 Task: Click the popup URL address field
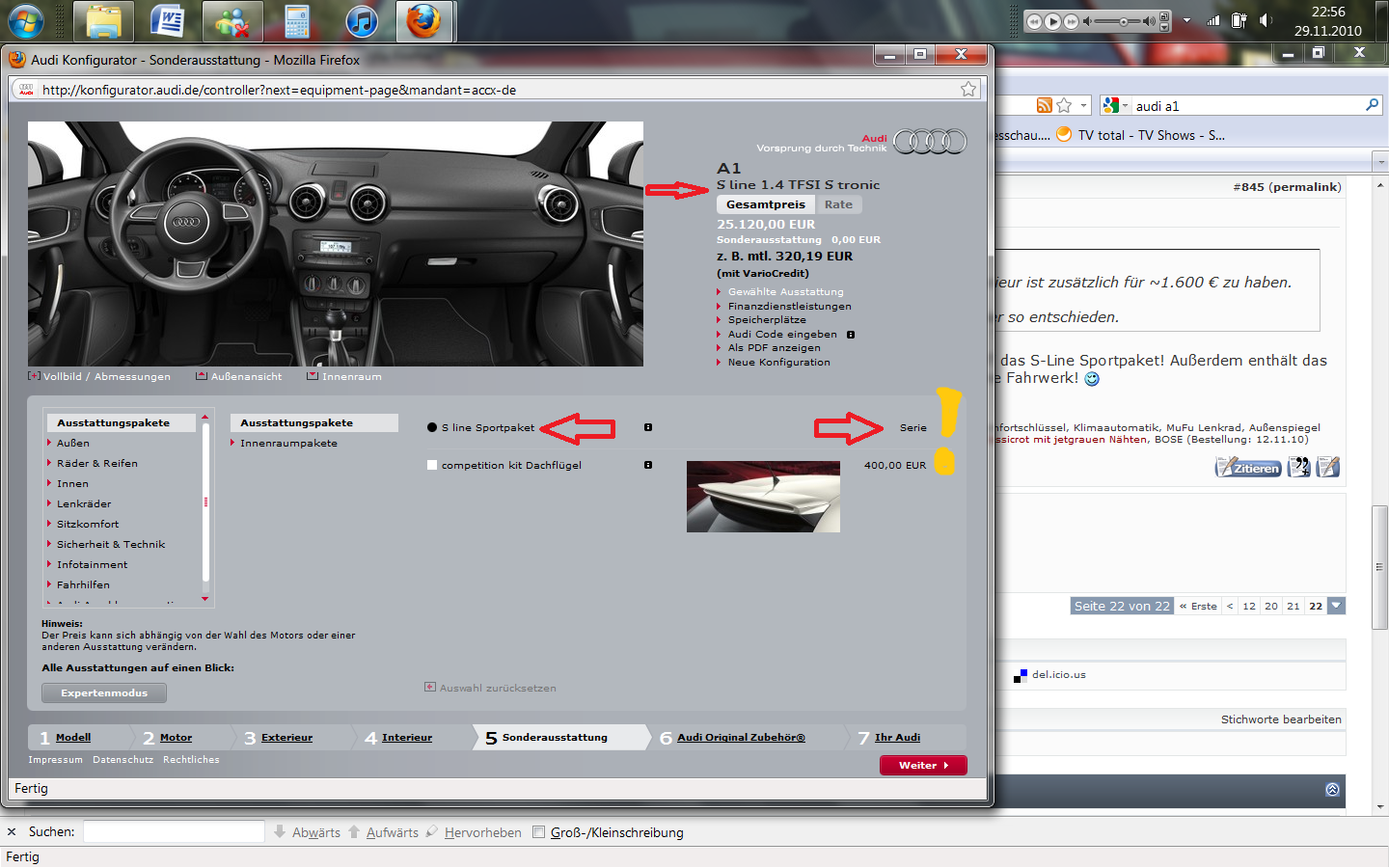click(497, 90)
